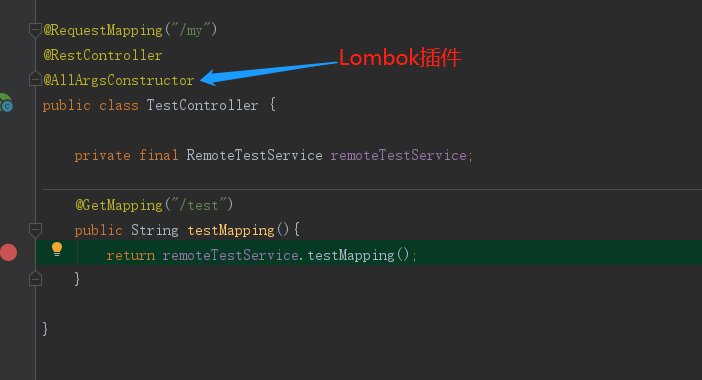Screen dimensions: 702x380
Task: Click the TestController class name
Action: (x=202, y=105)
